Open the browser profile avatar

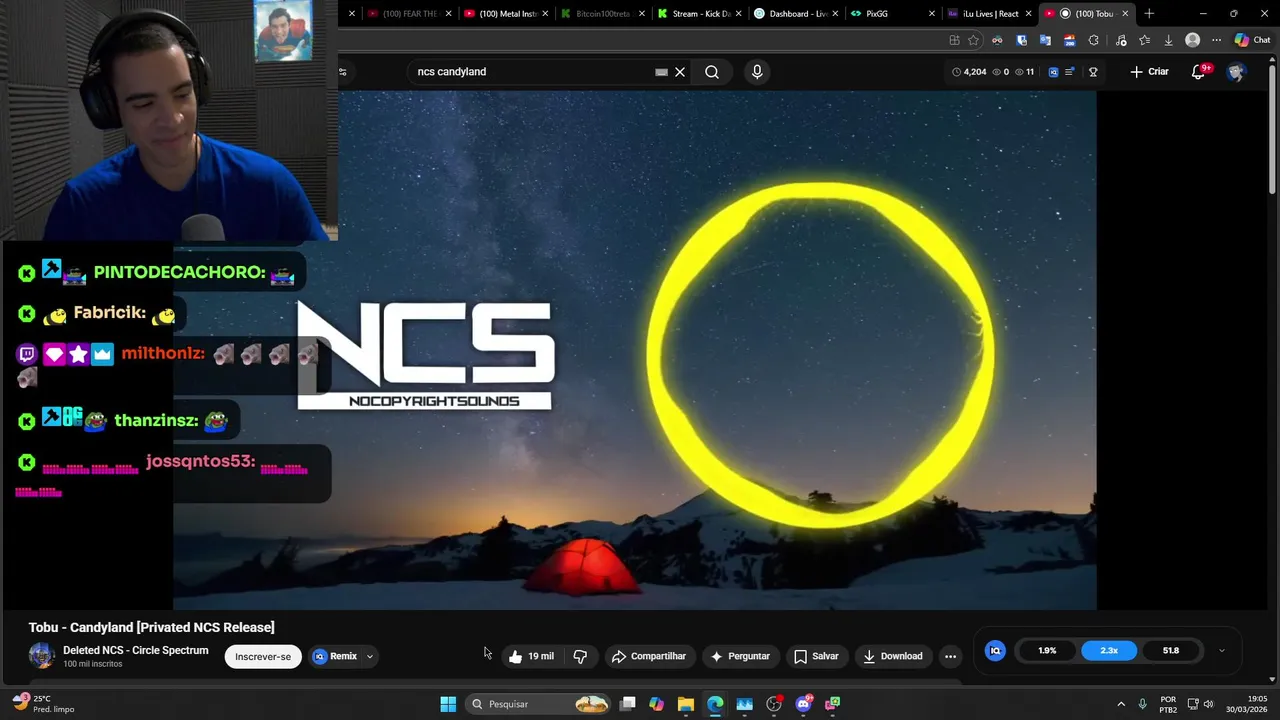[1192, 40]
